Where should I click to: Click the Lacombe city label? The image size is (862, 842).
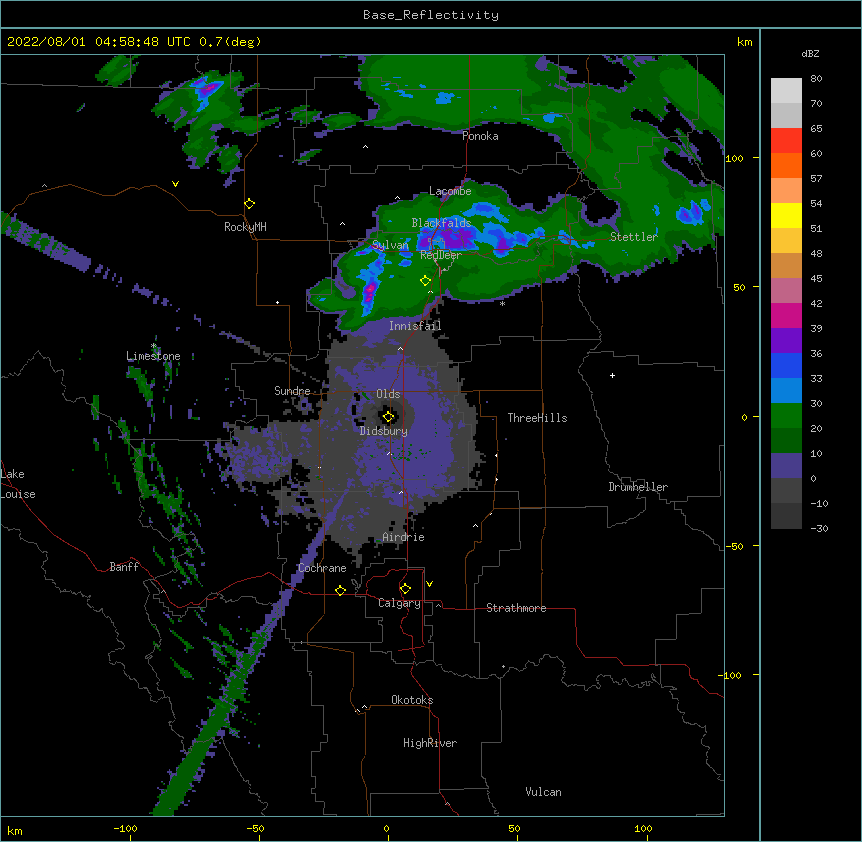[x=450, y=191]
